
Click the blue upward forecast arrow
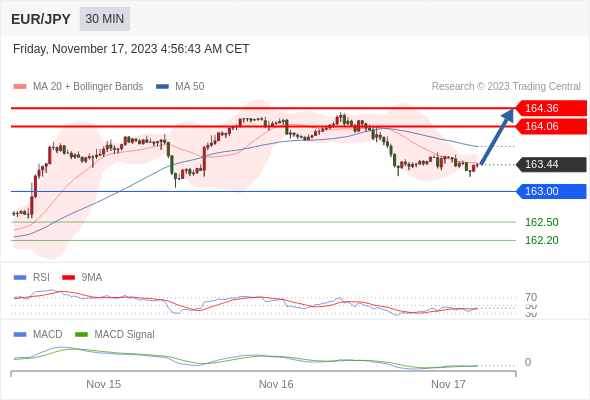(497, 136)
